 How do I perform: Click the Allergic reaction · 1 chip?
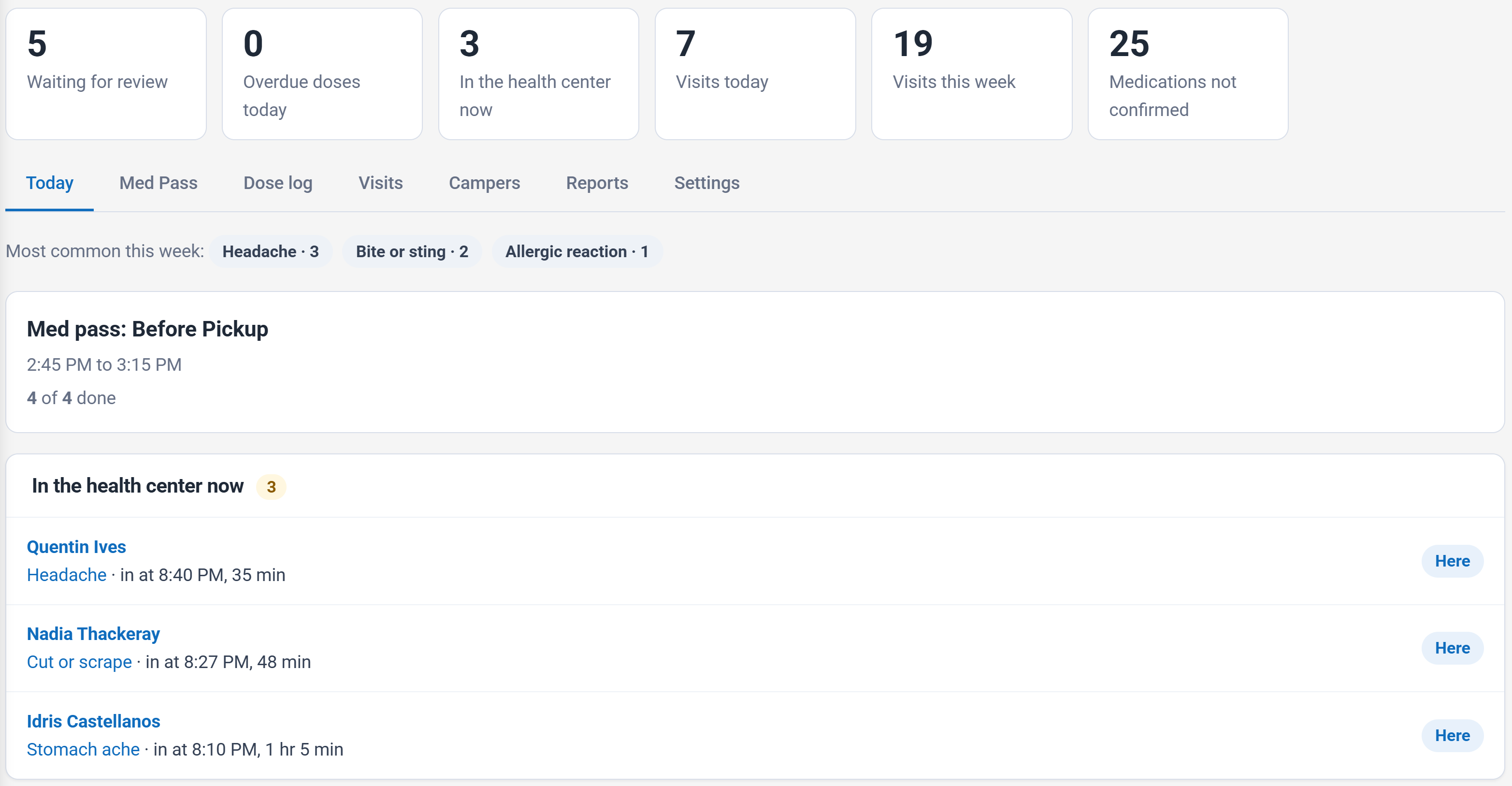coord(577,251)
